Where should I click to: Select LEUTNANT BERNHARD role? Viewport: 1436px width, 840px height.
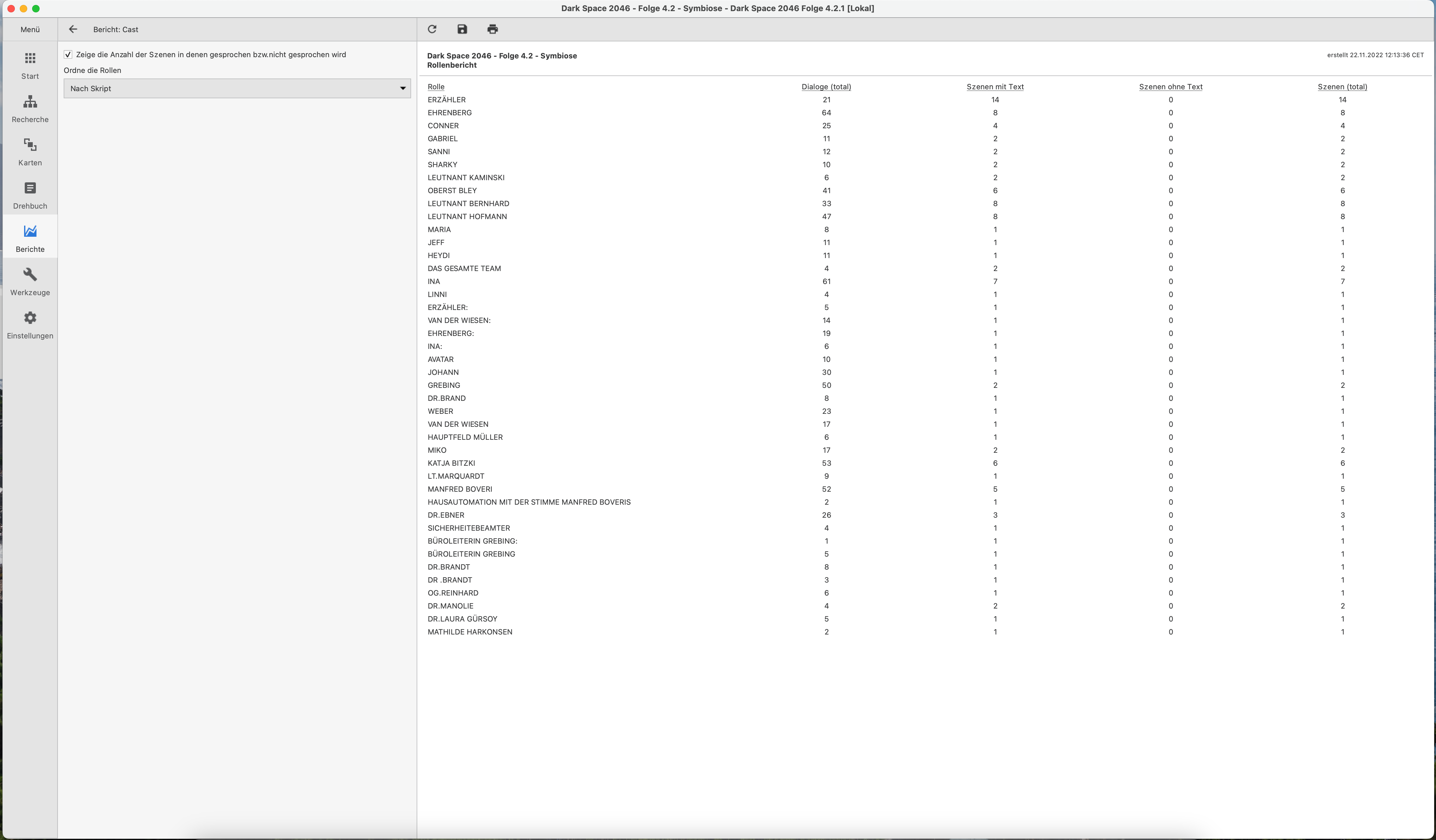[x=468, y=203]
